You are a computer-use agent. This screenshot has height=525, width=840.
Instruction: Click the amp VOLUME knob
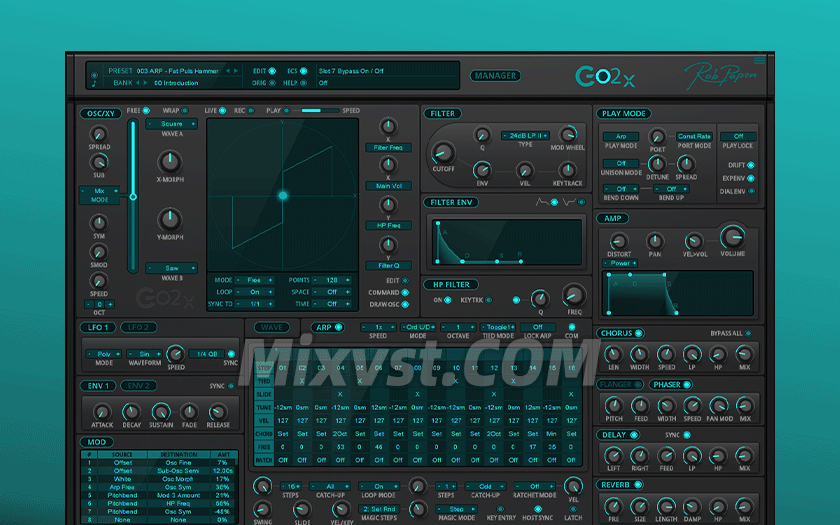point(732,236)
